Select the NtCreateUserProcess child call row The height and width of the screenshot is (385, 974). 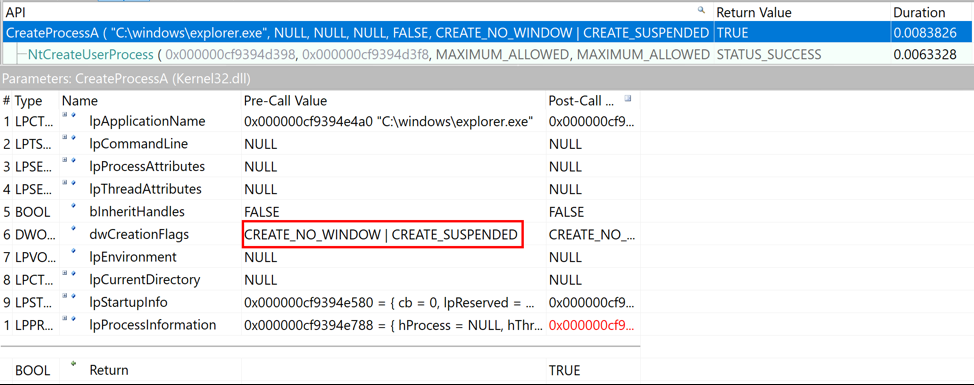click(487, 55)
